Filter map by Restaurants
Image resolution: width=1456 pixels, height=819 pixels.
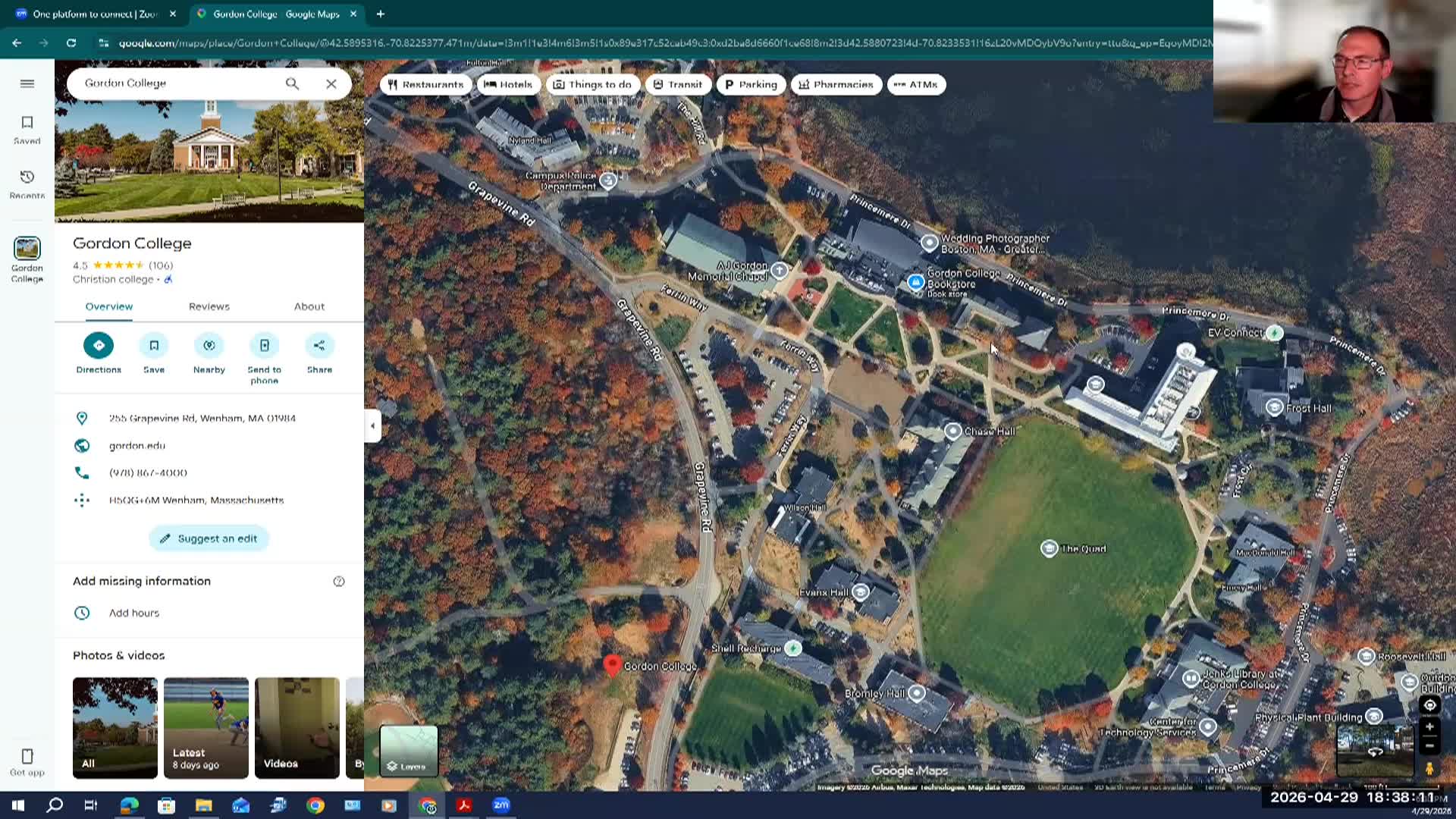tap(425, 84)
